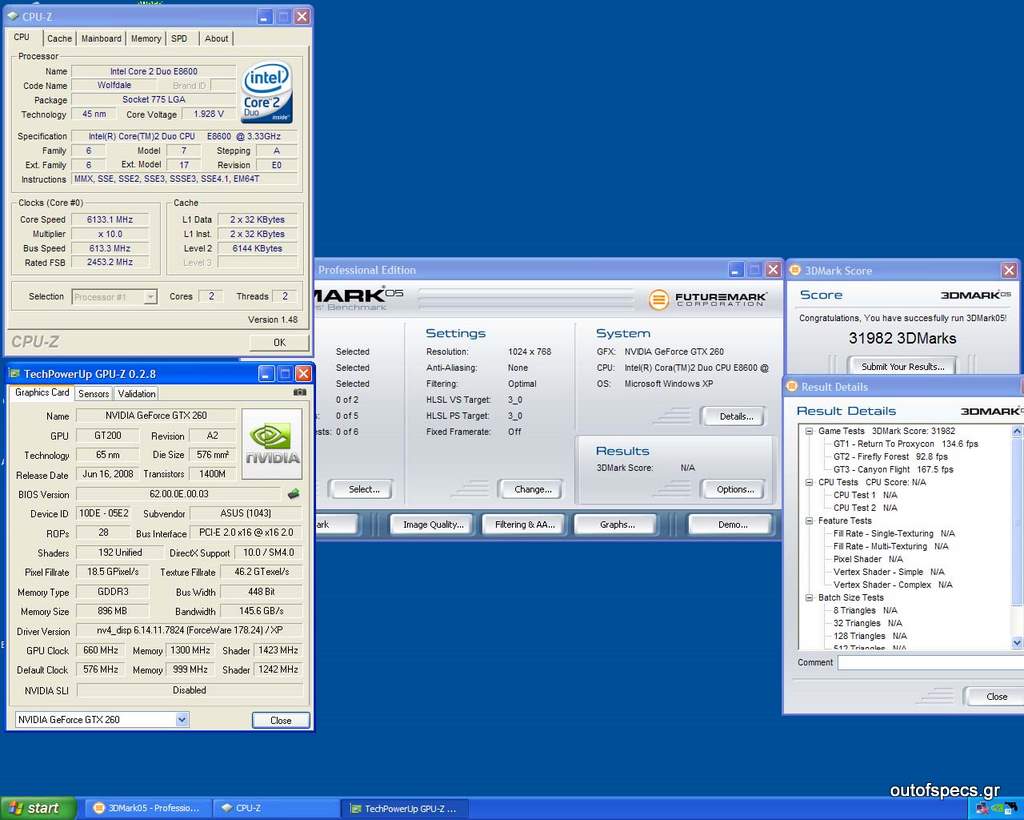Select GT2 - Firefly Forest result
Image resolution: width=1024 pixels, height=820 pixels.
[890, 457]
